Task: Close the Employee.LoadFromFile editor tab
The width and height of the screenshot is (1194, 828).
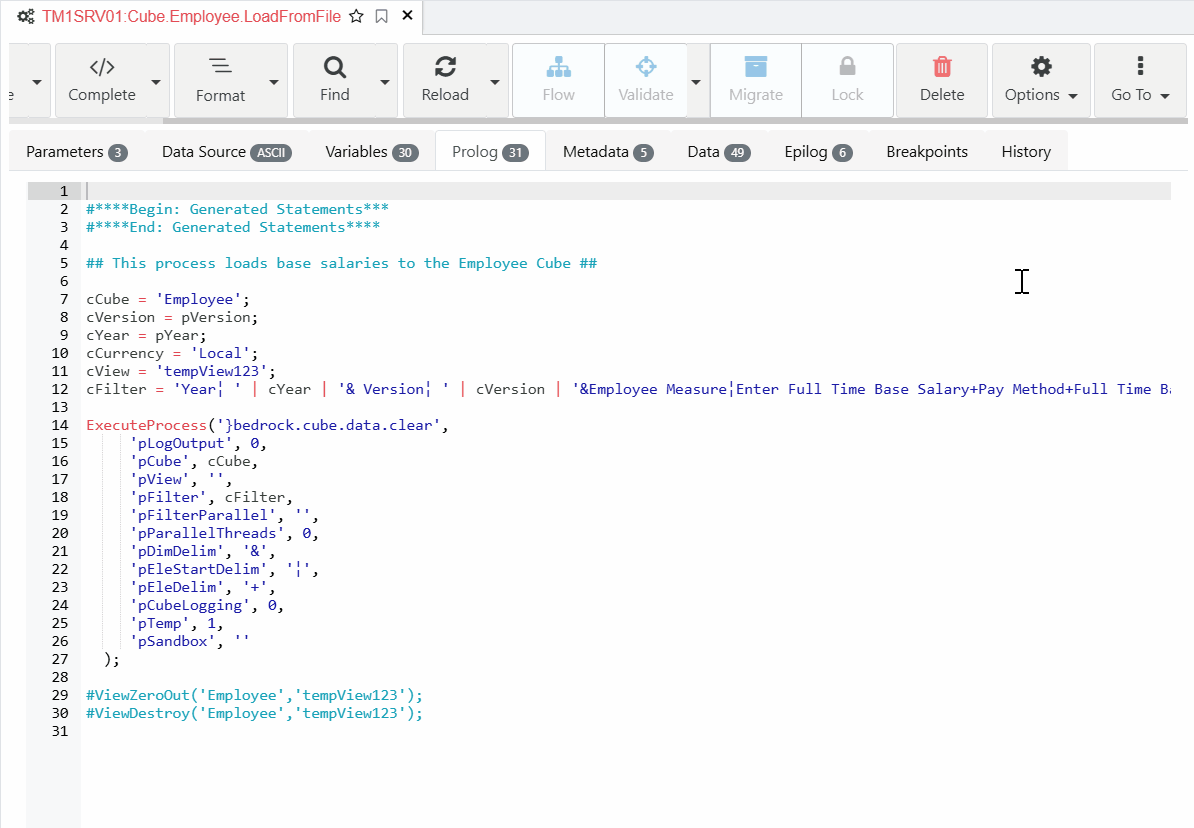Action: (x=405, y=17)
